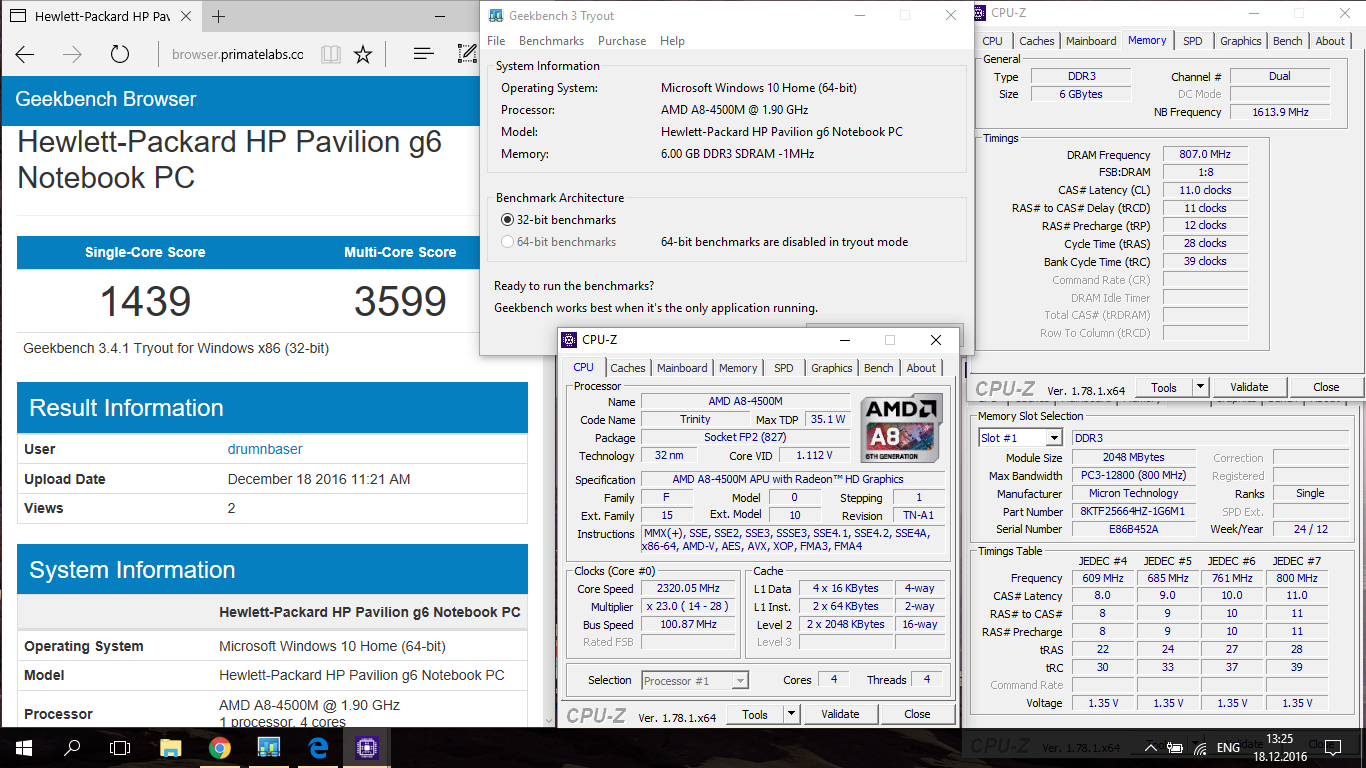Select Caches tab in CPU-Z Memory window

[x=1037, y=41]
